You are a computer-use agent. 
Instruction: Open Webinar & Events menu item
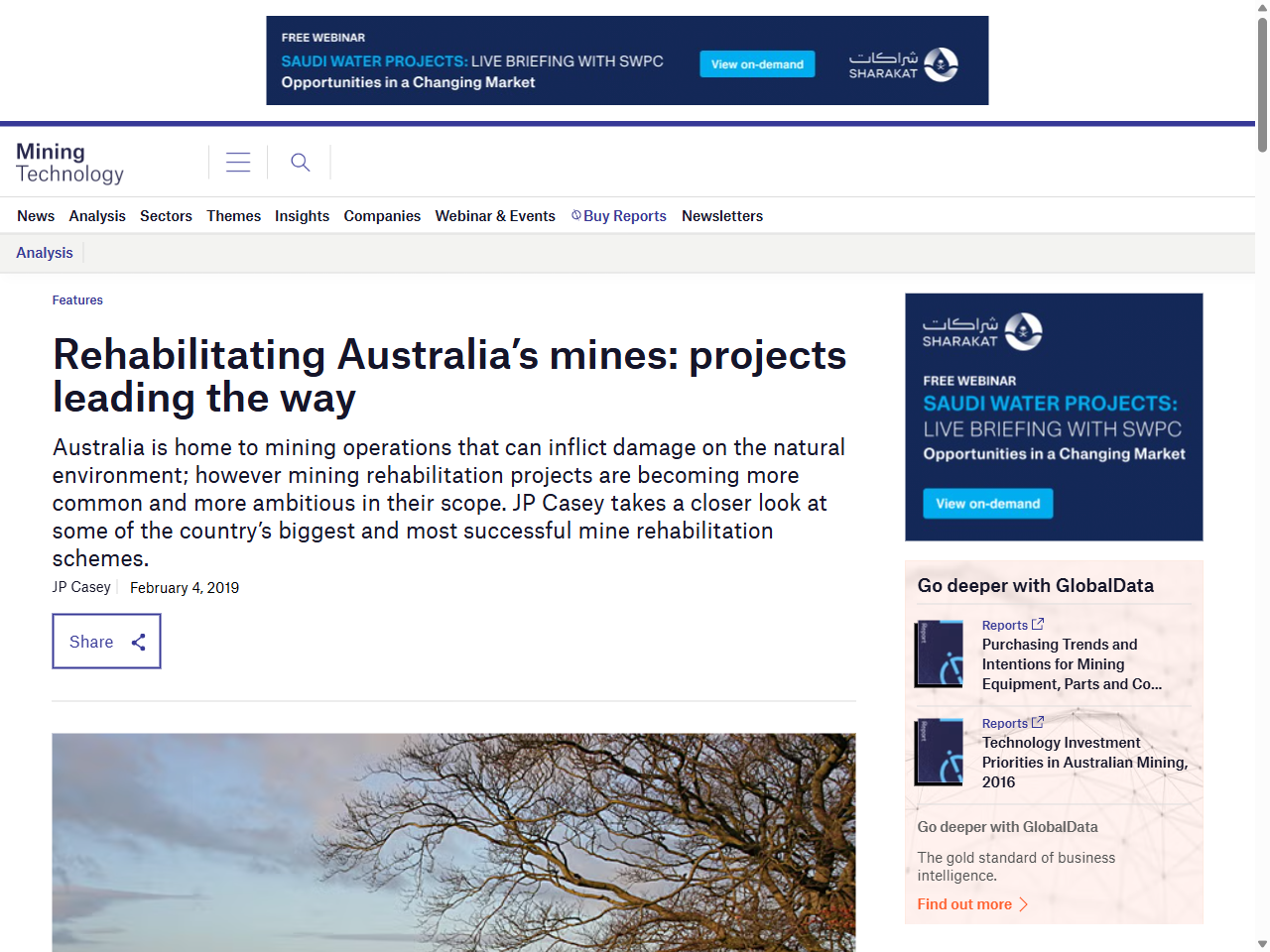pos(495,216)
